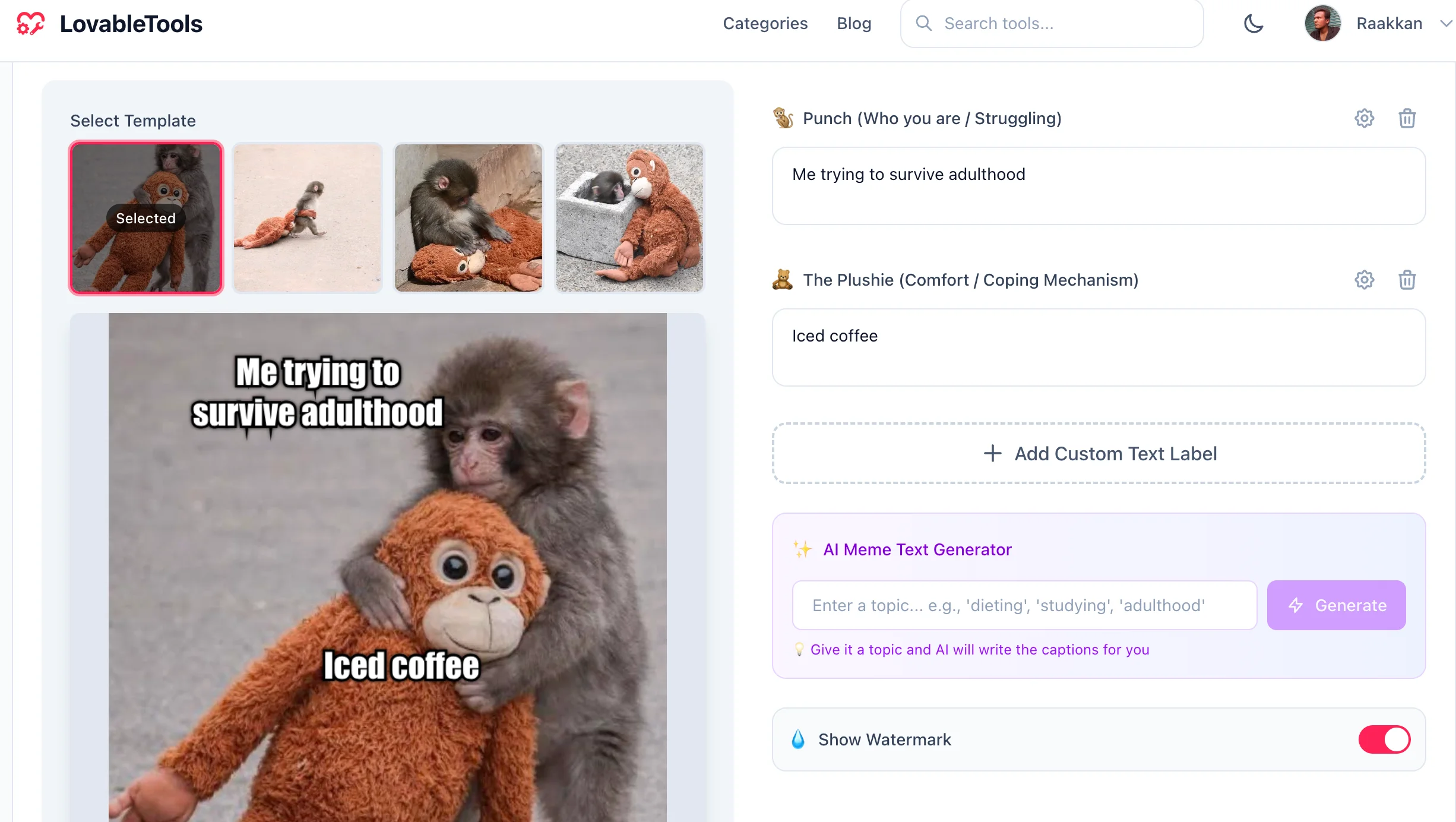Open settings for the Punch text label
The image size is (1456, 822).
1364,119
